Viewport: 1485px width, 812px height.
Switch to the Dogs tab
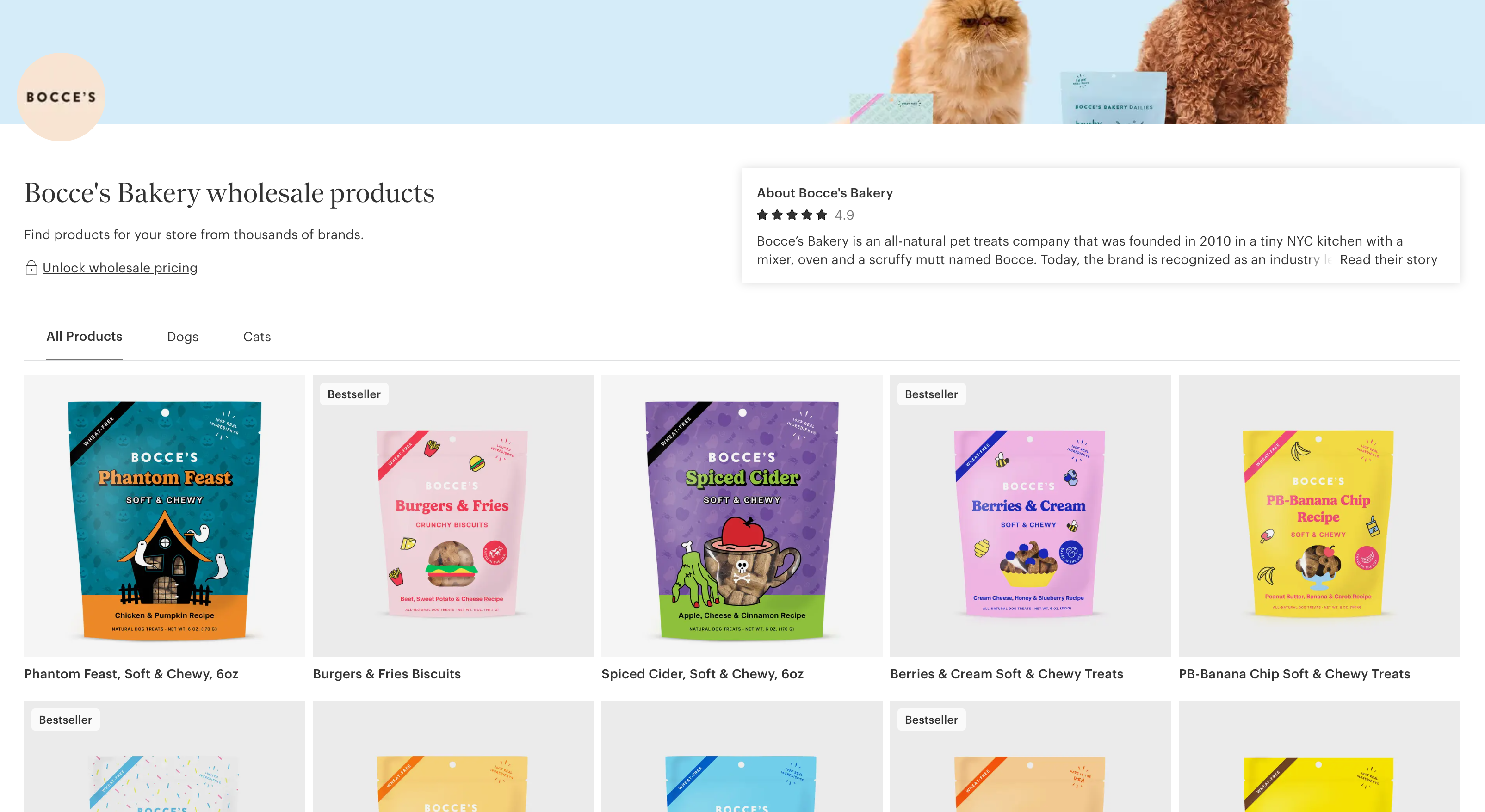183,337
